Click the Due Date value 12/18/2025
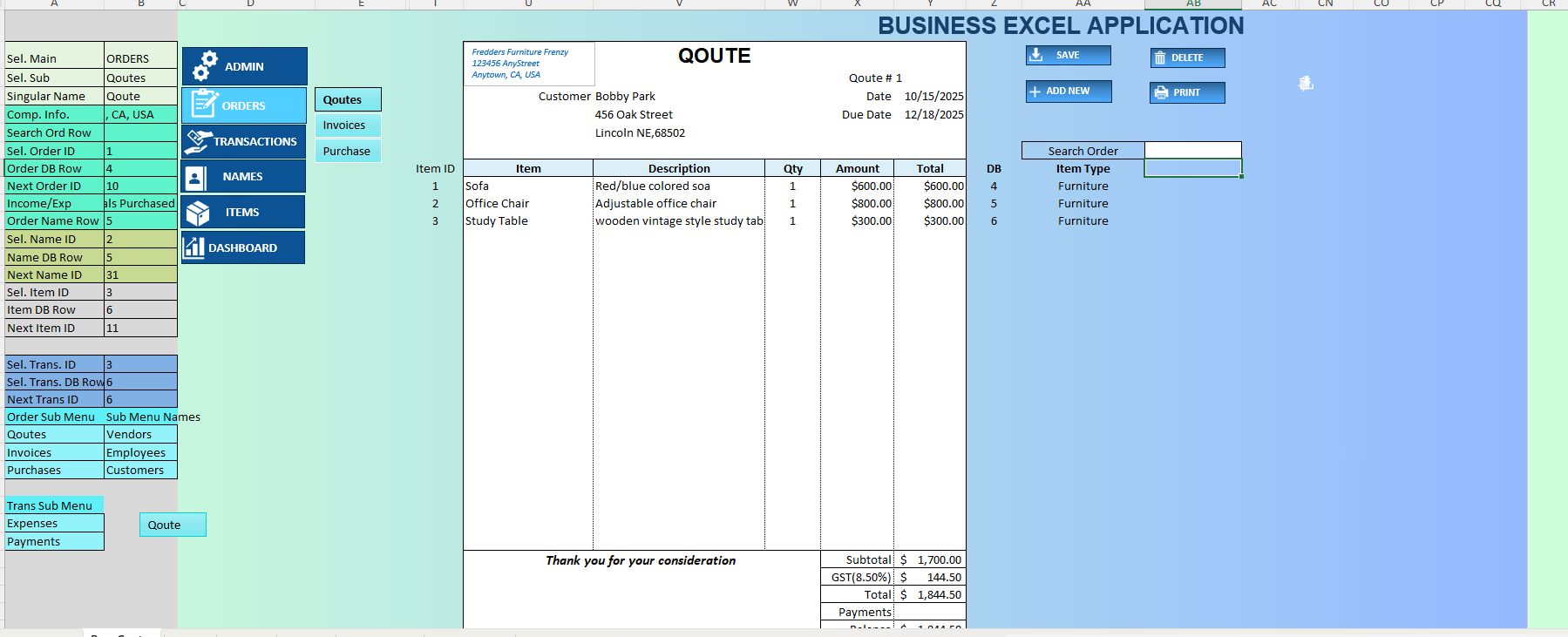The height and width of the screenshot is (637, 1568). (933, 114)
